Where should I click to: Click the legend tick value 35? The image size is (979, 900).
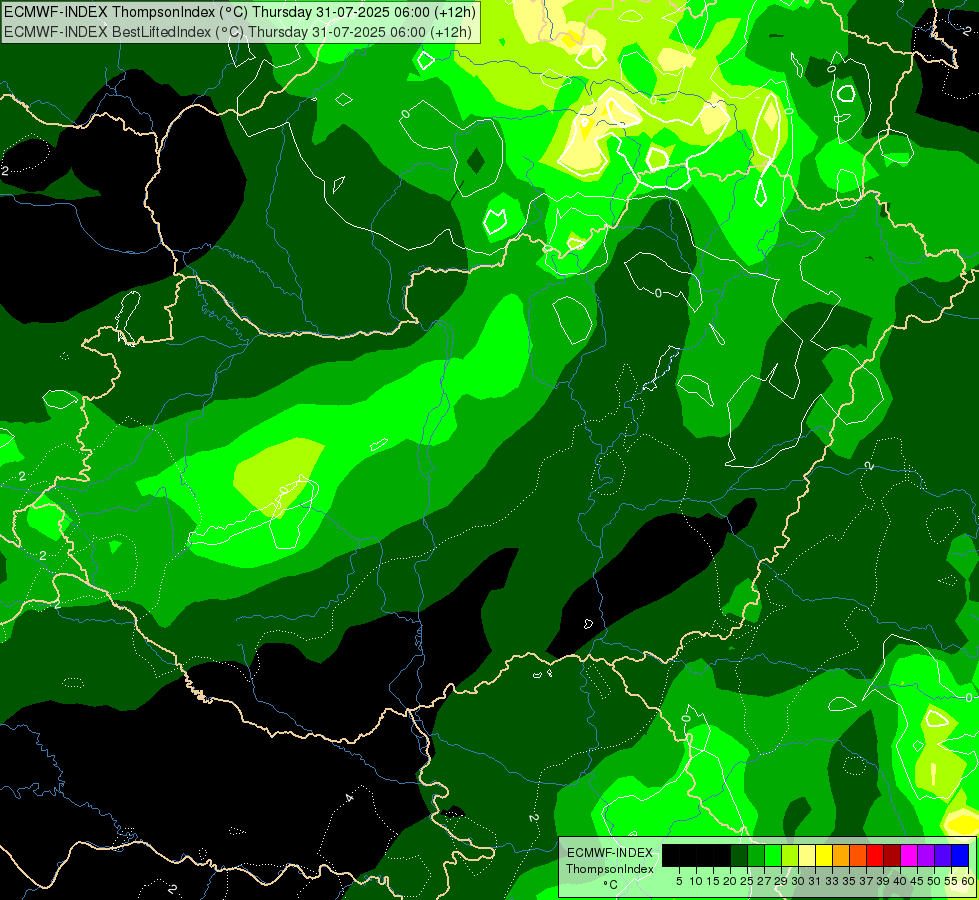(849, 881)
